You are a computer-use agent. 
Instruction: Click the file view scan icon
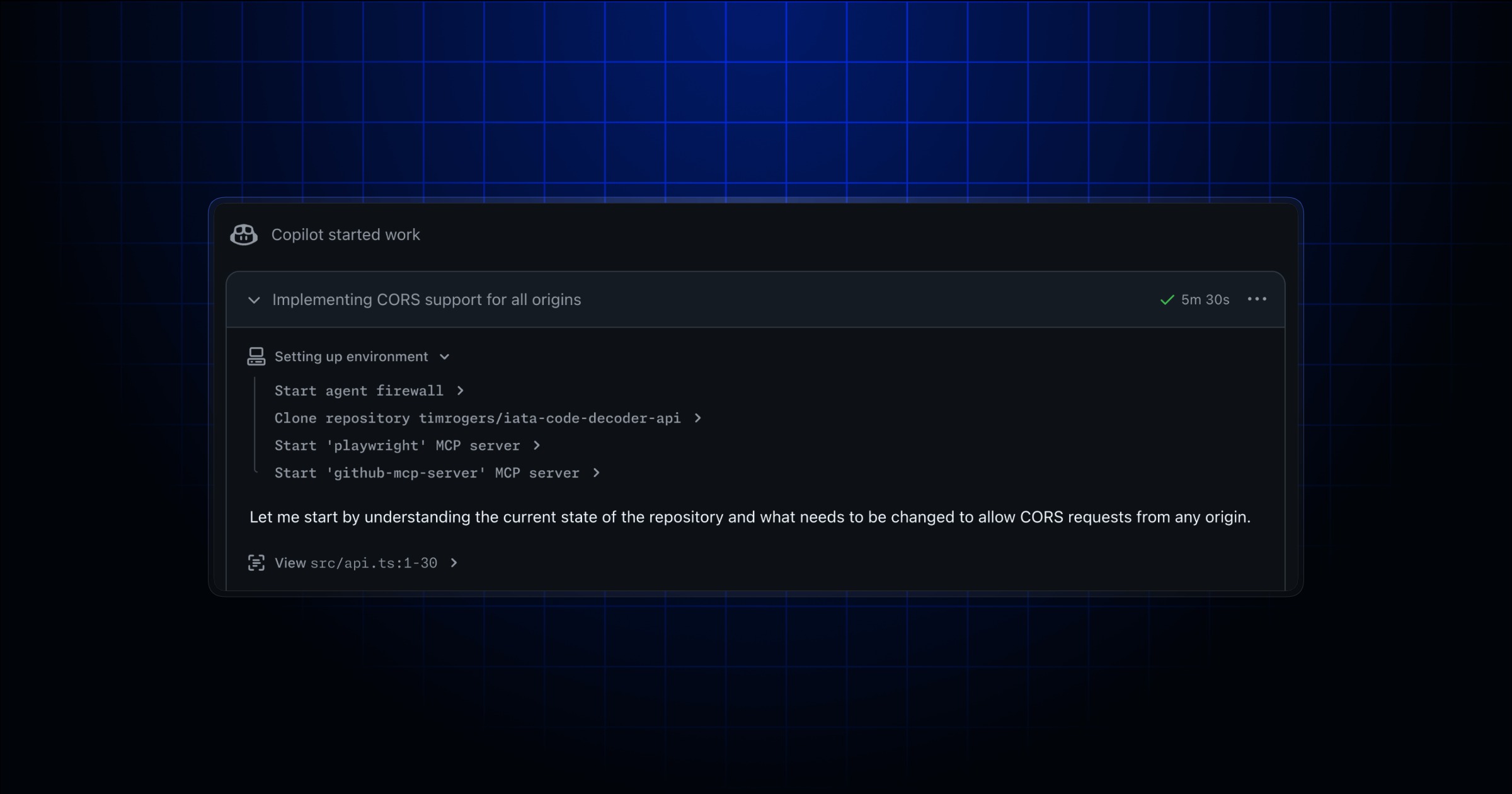tap(256, 563)
